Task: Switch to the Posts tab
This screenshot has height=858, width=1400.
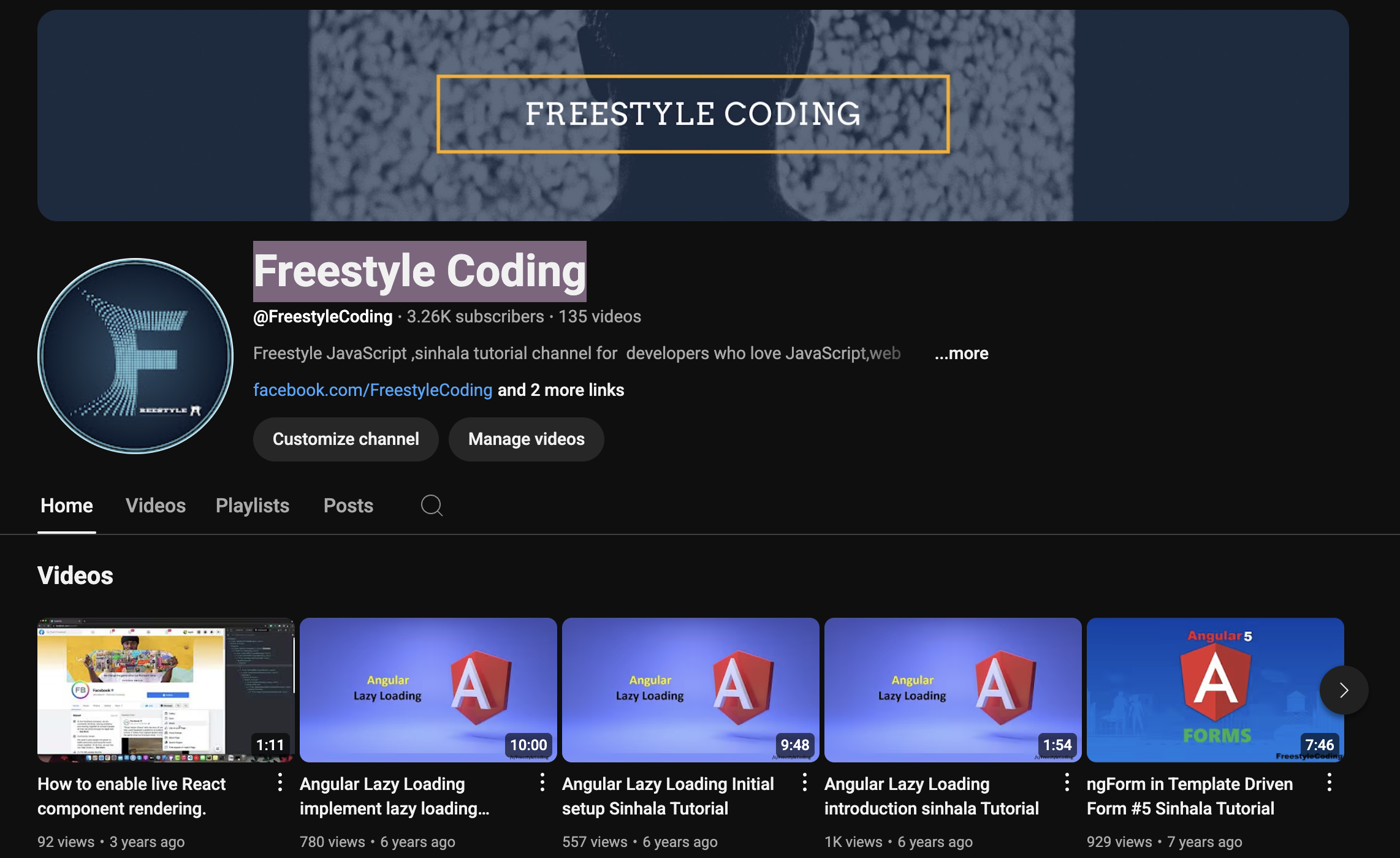Action: pos(348,506)
